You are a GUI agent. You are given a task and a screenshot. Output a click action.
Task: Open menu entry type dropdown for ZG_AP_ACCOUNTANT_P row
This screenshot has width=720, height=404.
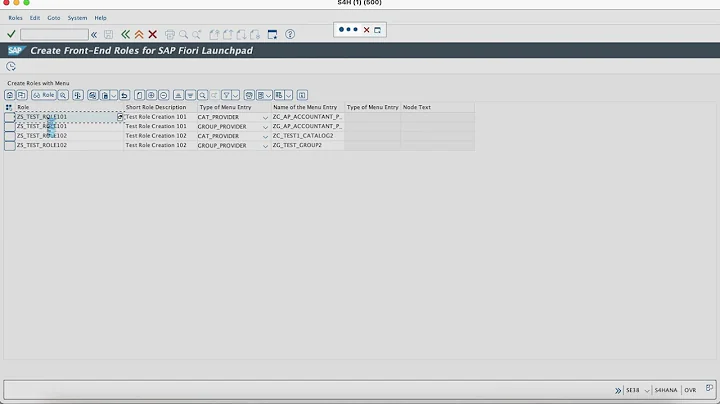265,127
